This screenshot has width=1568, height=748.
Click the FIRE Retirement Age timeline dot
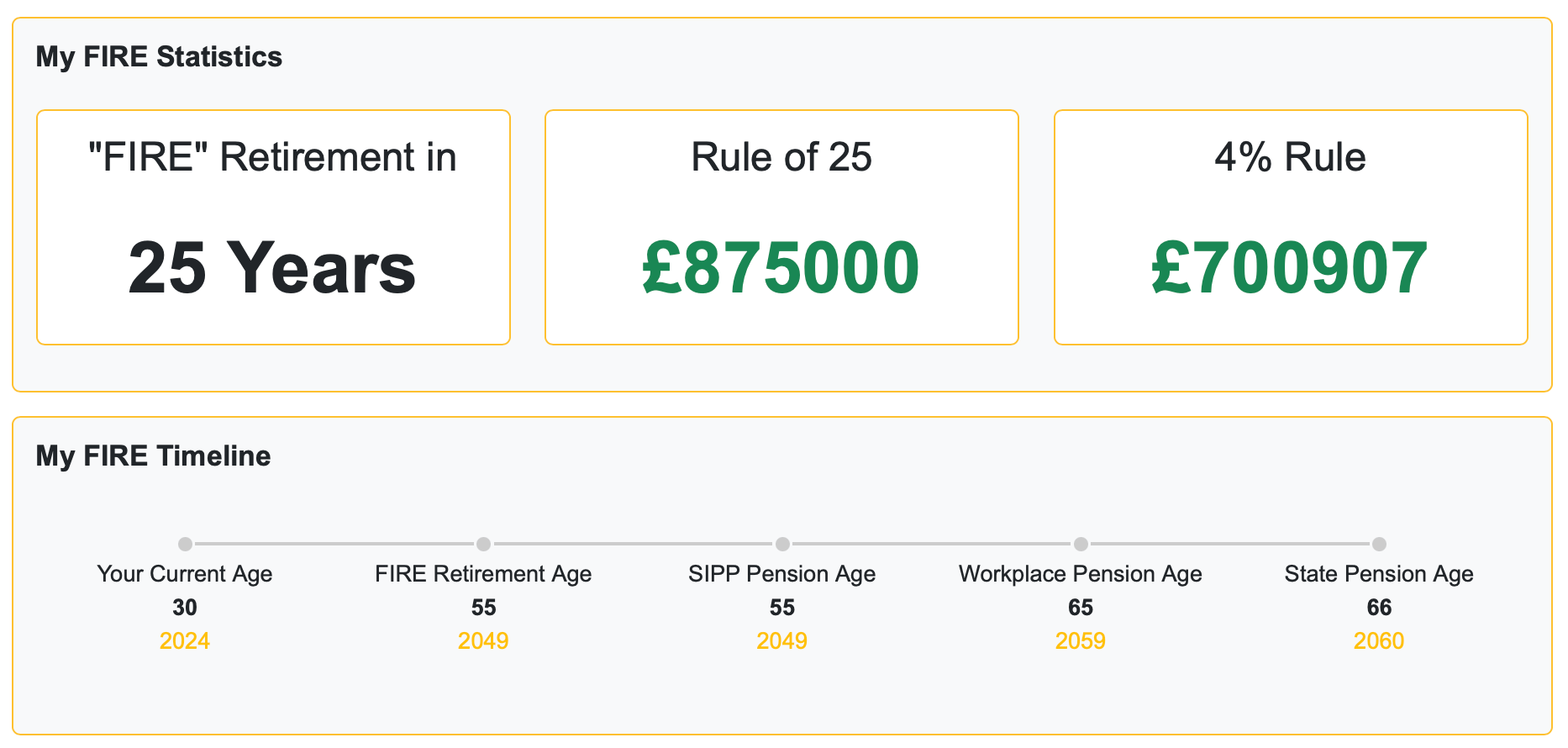pyautogui.click(x=483, y=544)
